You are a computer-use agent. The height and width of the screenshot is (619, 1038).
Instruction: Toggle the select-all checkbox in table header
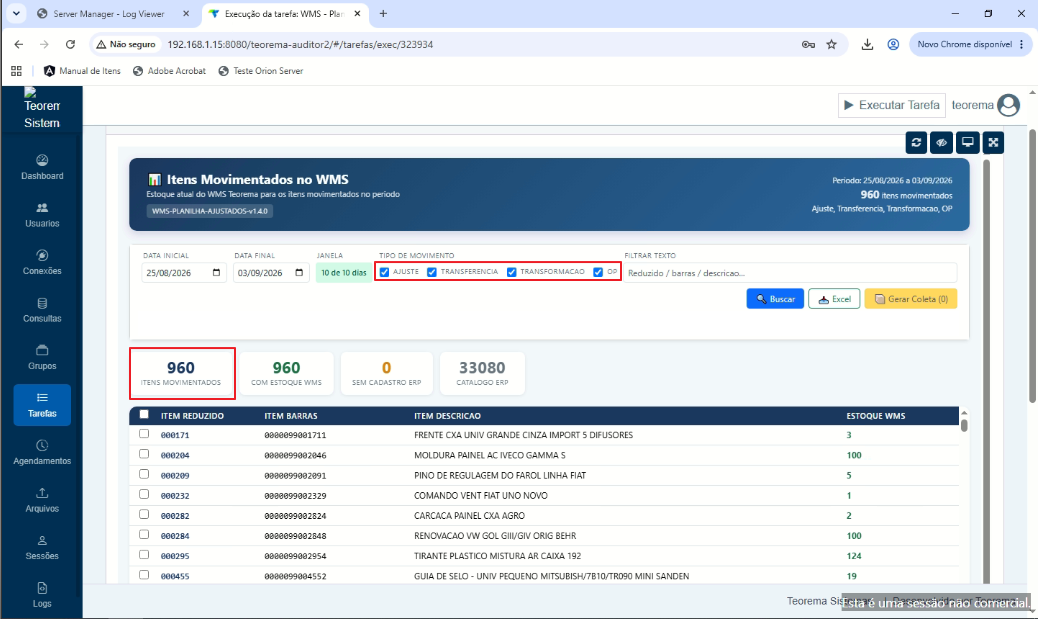click(x=144, y=414)
